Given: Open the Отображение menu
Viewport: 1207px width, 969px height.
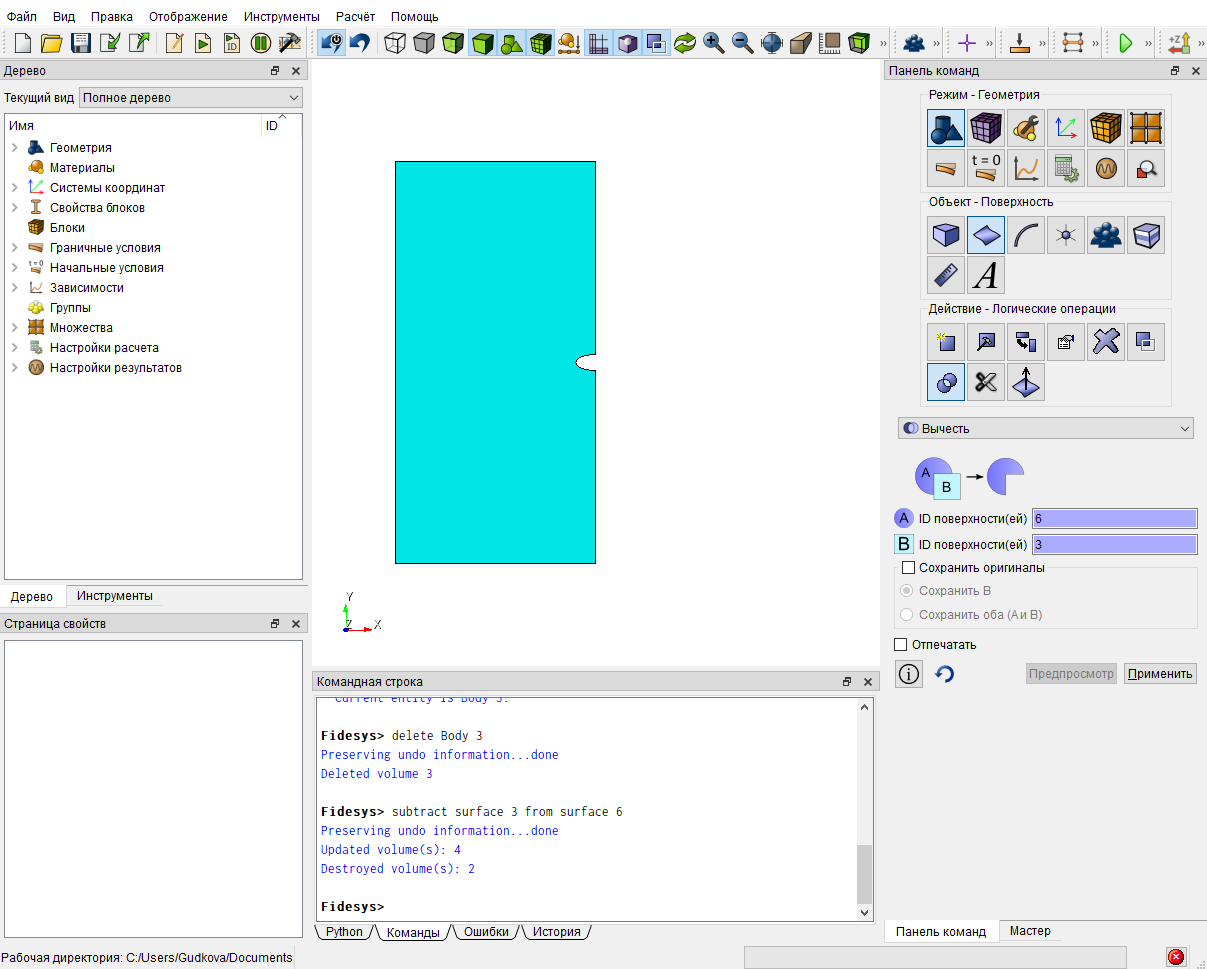Looking at the screenshot, I should (188, 16).
